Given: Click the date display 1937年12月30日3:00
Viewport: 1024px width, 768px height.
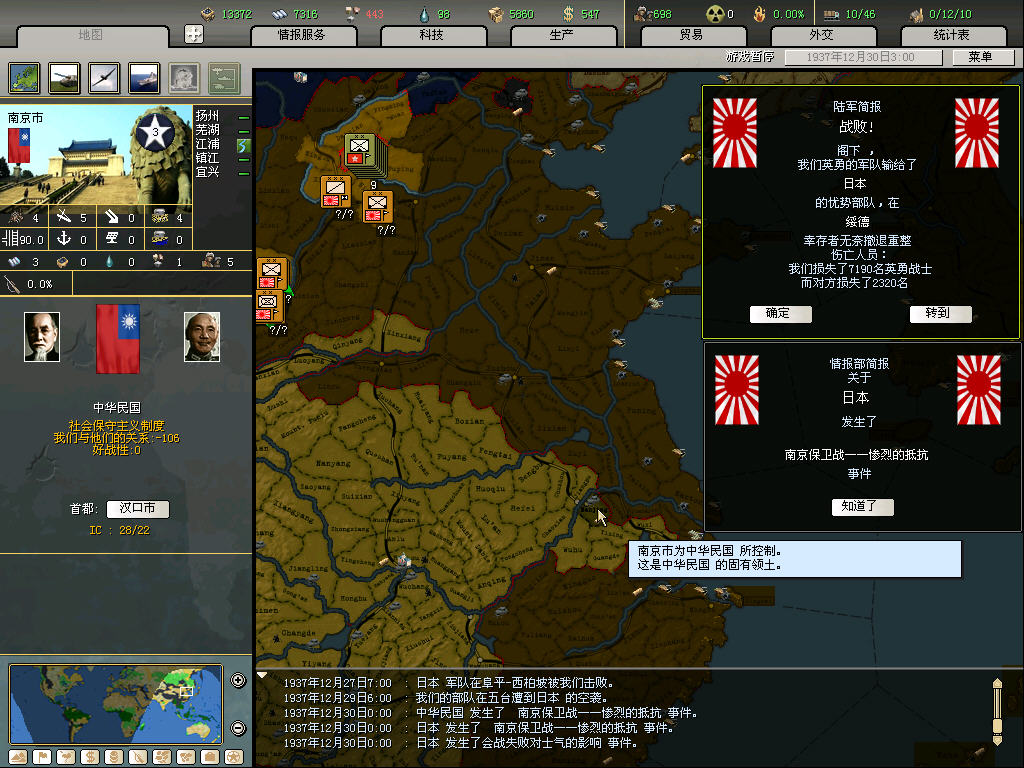Looking at the screenshot, I should (863, 57).
